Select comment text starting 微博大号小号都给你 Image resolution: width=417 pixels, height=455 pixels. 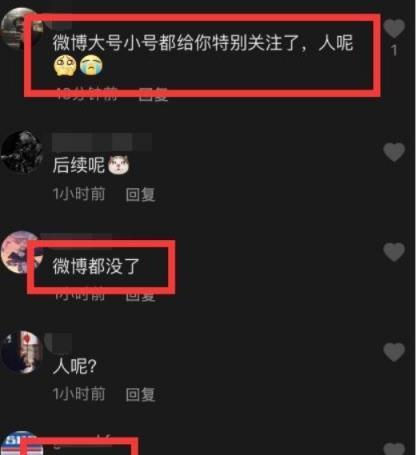[x=203, y=54]
